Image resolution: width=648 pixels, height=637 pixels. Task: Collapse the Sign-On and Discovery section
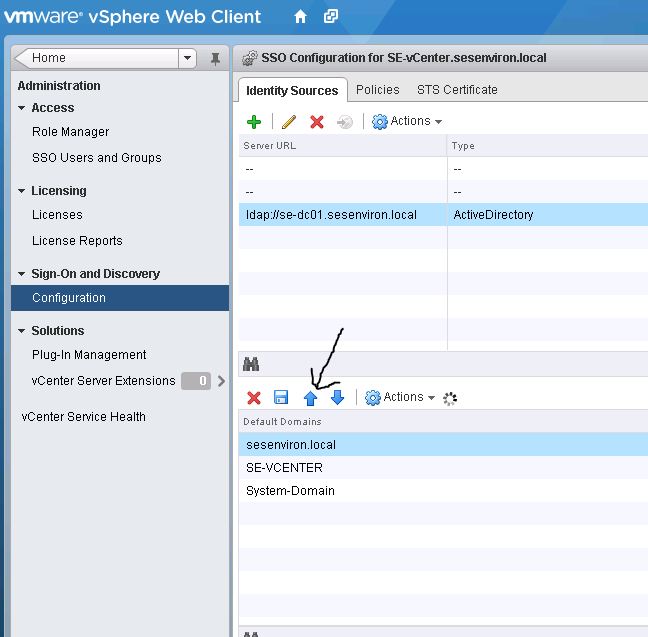click(x=21, y=274)
